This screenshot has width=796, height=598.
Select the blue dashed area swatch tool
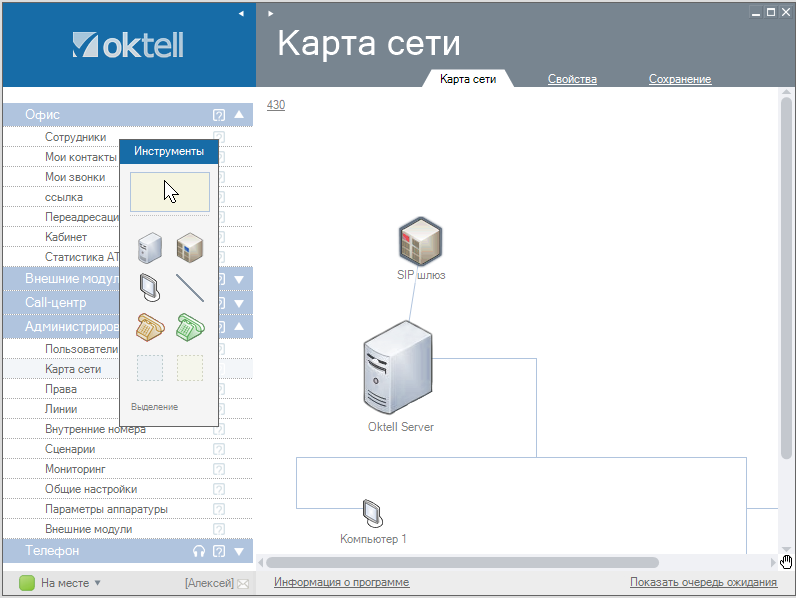click(x=148, y=368)
